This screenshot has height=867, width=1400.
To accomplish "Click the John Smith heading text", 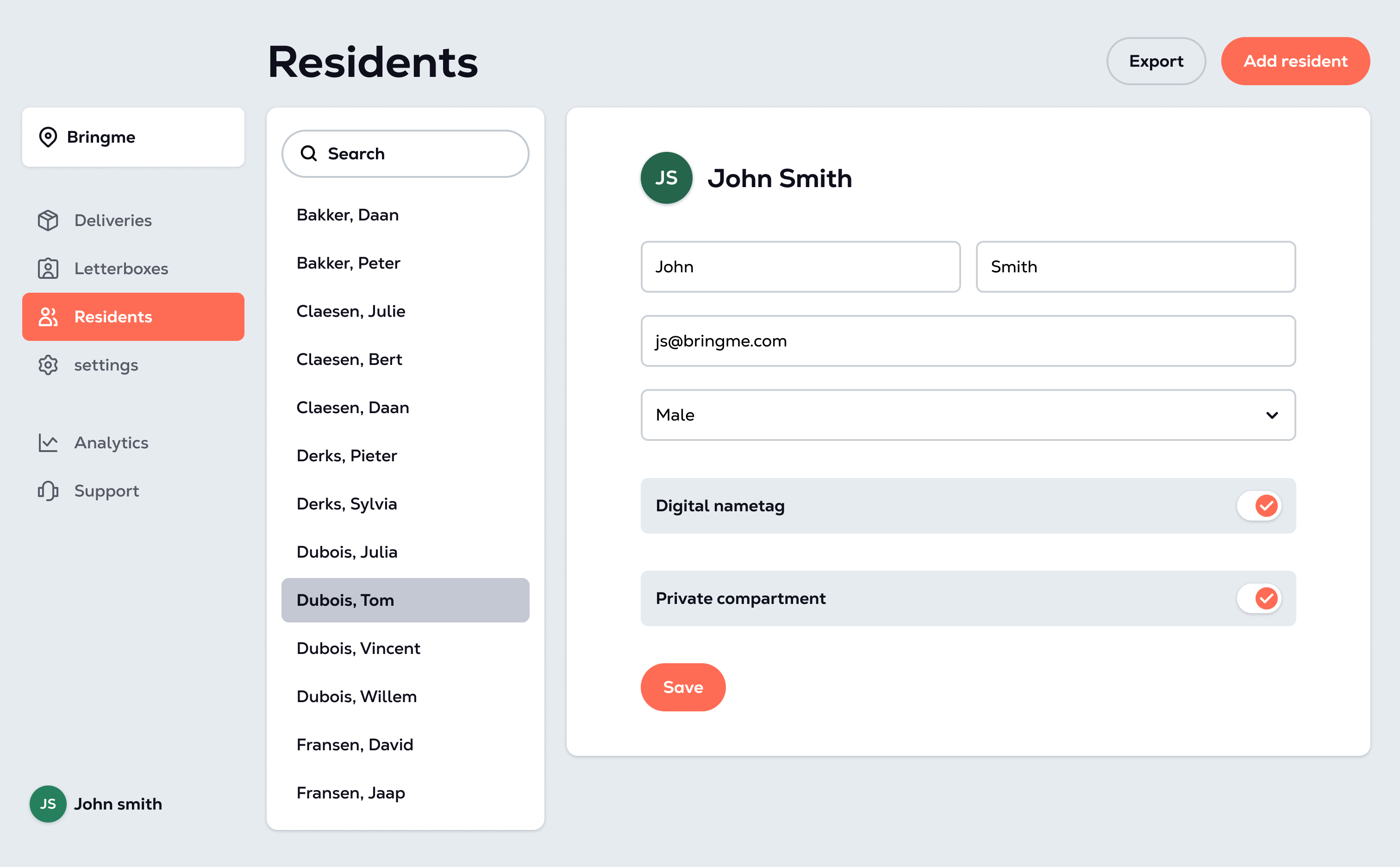I will pyautogui.click(x=779, y=178).
